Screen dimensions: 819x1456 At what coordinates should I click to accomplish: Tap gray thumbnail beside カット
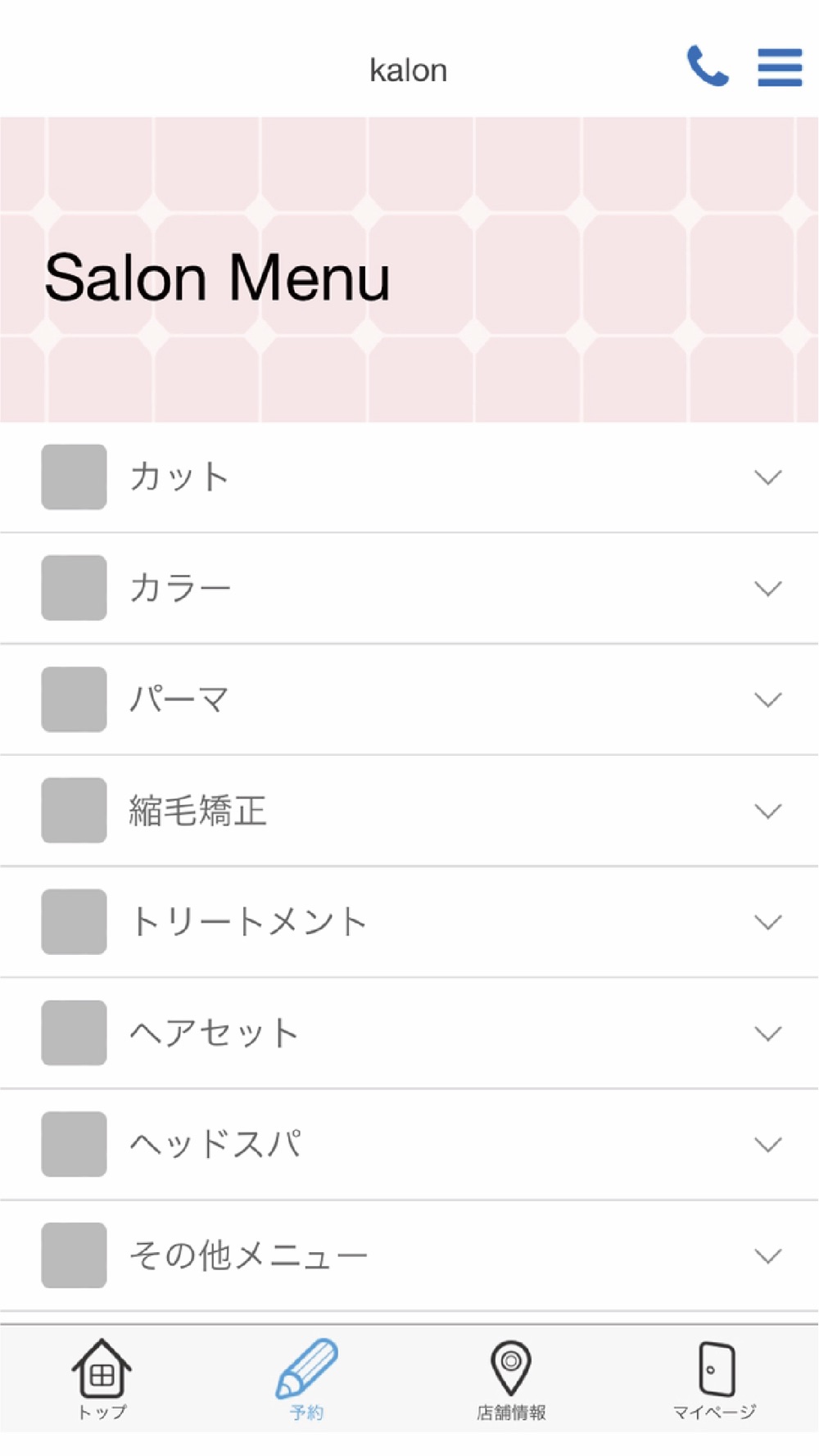(x=74, y=477)
